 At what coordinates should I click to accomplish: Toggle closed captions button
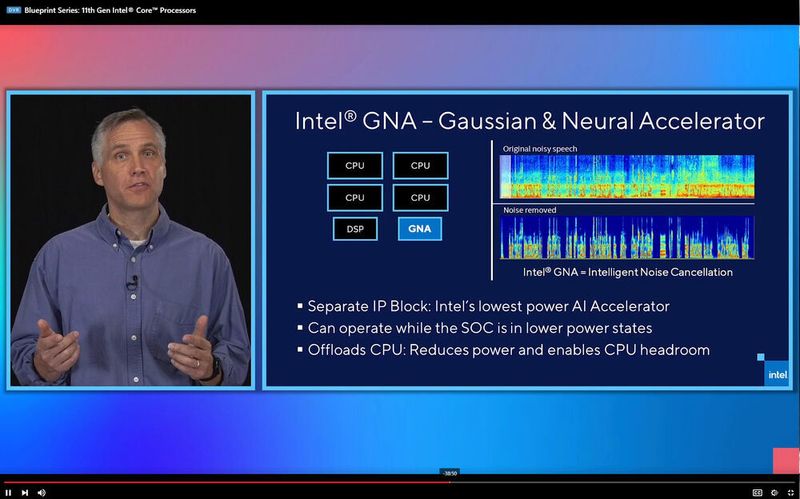[x=757, y=492]
